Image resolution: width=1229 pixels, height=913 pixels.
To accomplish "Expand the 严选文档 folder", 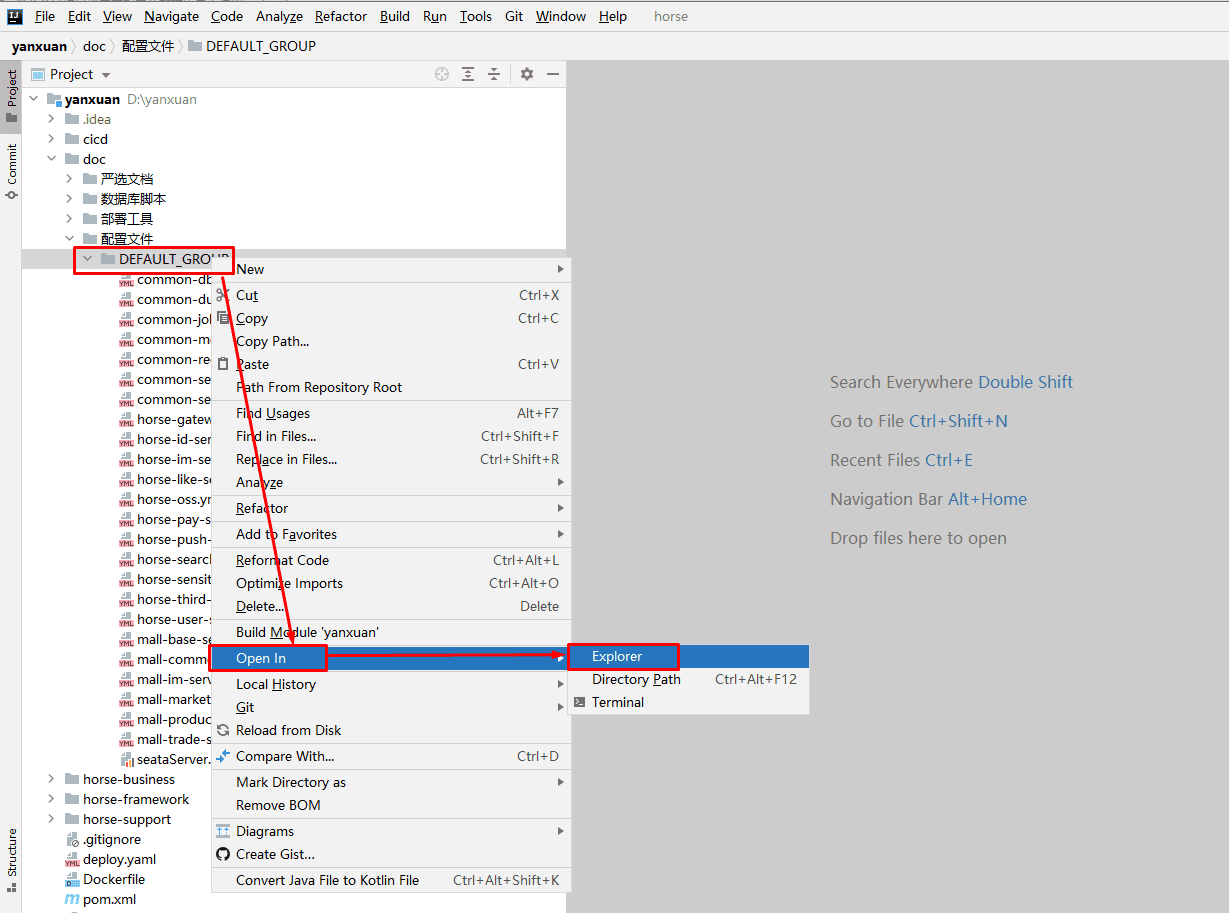I will [70, 179].
